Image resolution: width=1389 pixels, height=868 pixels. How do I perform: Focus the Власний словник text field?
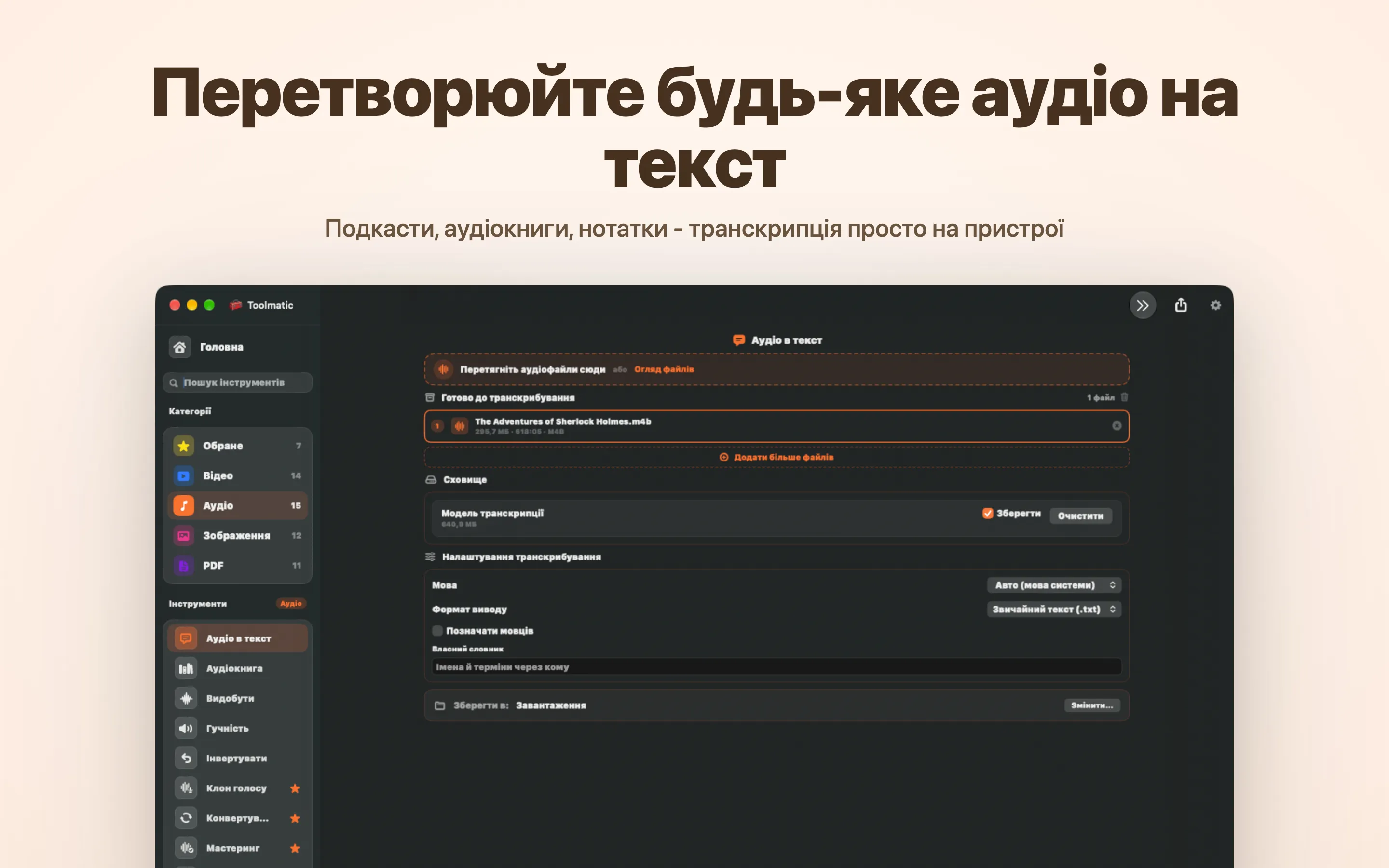coord(776,666)
